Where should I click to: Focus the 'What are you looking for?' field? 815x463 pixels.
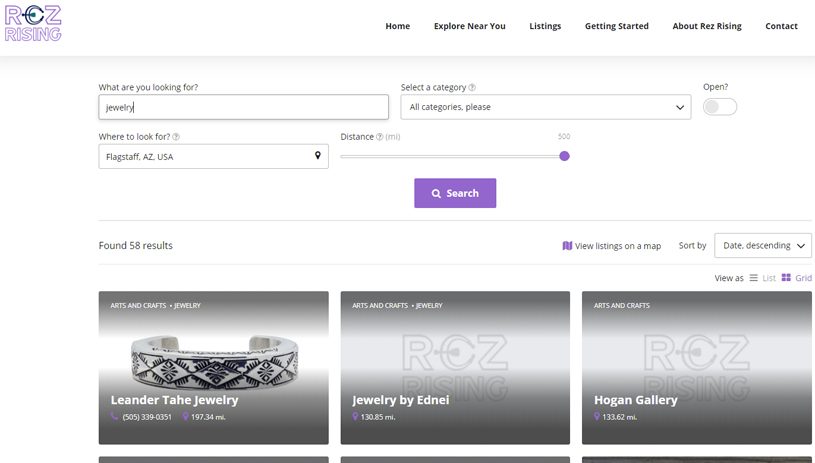[x=243, y=107]
